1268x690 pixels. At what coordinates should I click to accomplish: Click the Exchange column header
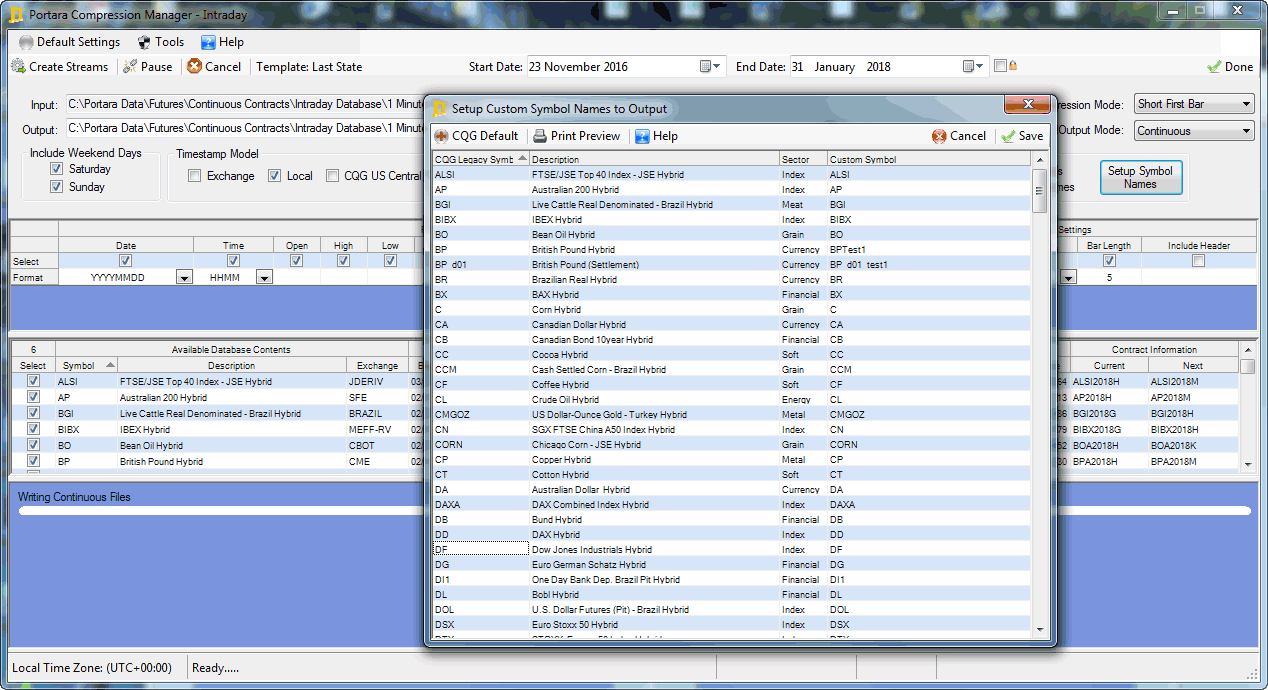376,366
